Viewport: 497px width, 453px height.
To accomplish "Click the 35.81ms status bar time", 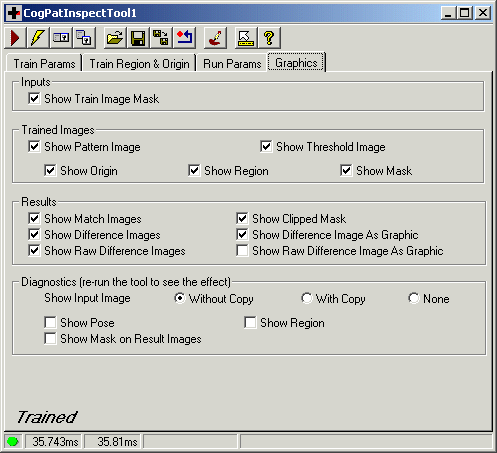I will (113, 442).
